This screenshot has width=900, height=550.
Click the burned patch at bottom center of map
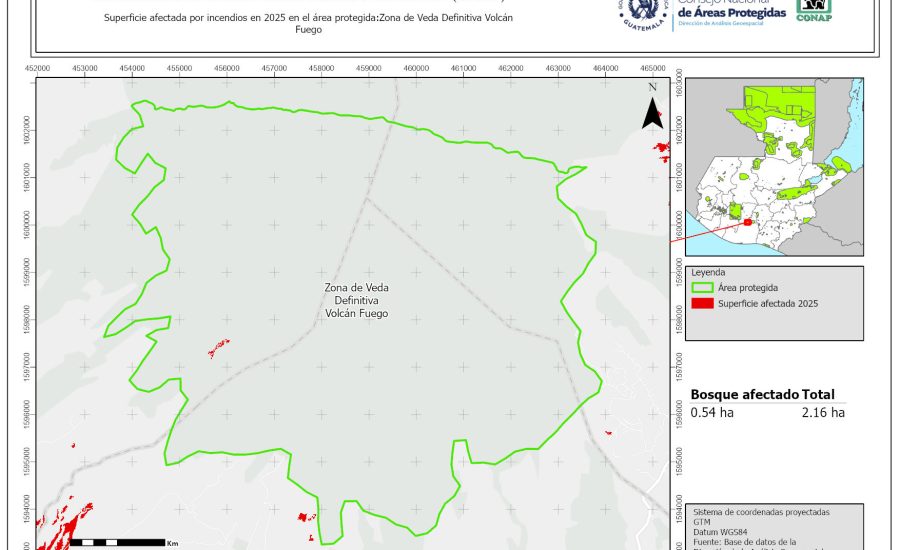point(305,517)
